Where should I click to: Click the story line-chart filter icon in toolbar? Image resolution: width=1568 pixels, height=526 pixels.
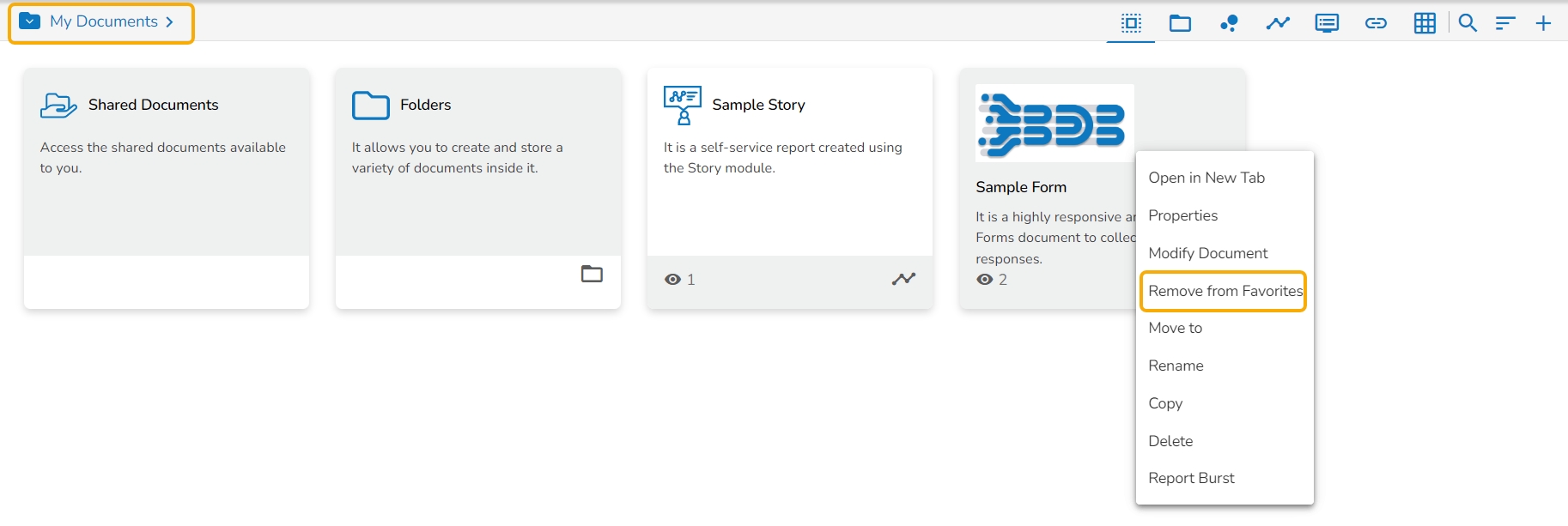(x=1278, y=23)
